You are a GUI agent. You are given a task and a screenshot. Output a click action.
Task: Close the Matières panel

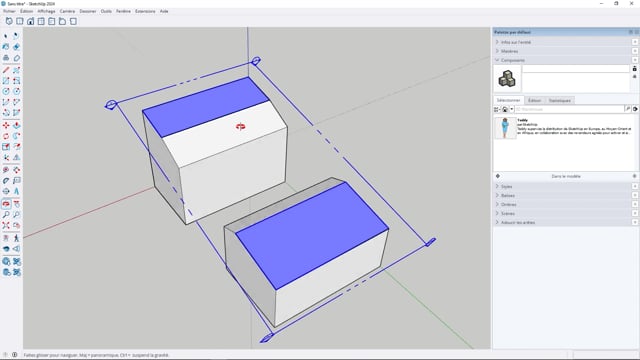tap(635, 51)
